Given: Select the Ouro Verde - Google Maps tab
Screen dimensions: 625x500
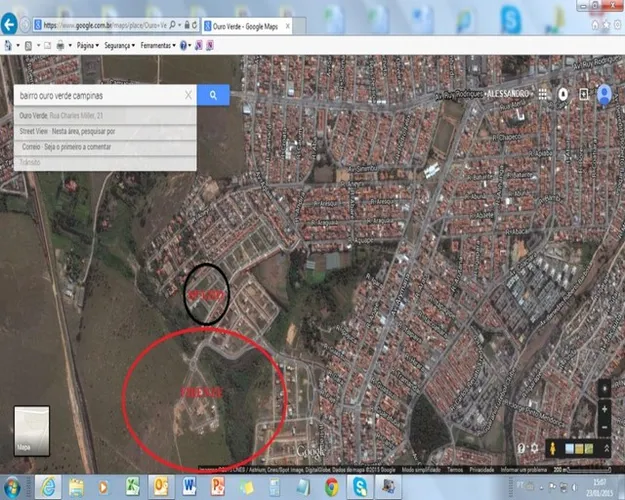Looking at the screenshot, I should pyautogui.click(x=247, y=26).
